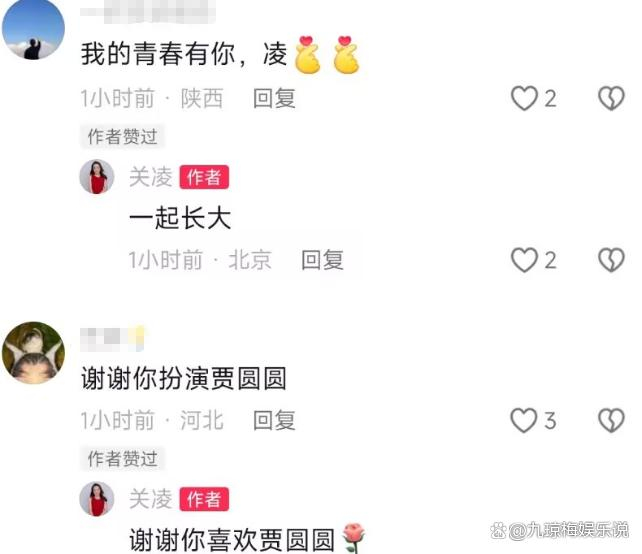Tap broken heart on 一起长大 reply
Image resolution: width=642 pixels, height=554 pixels.
tap(611, 260)
